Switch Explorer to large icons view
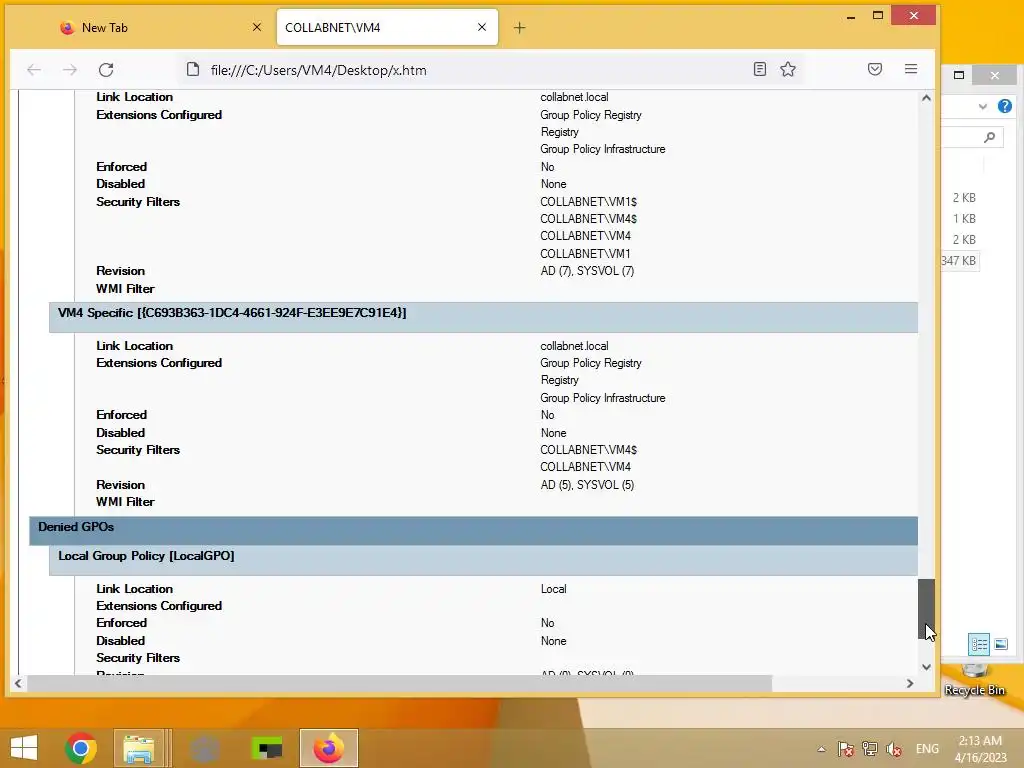This screenshot has height=768, width=1024. pos(1001,645)
